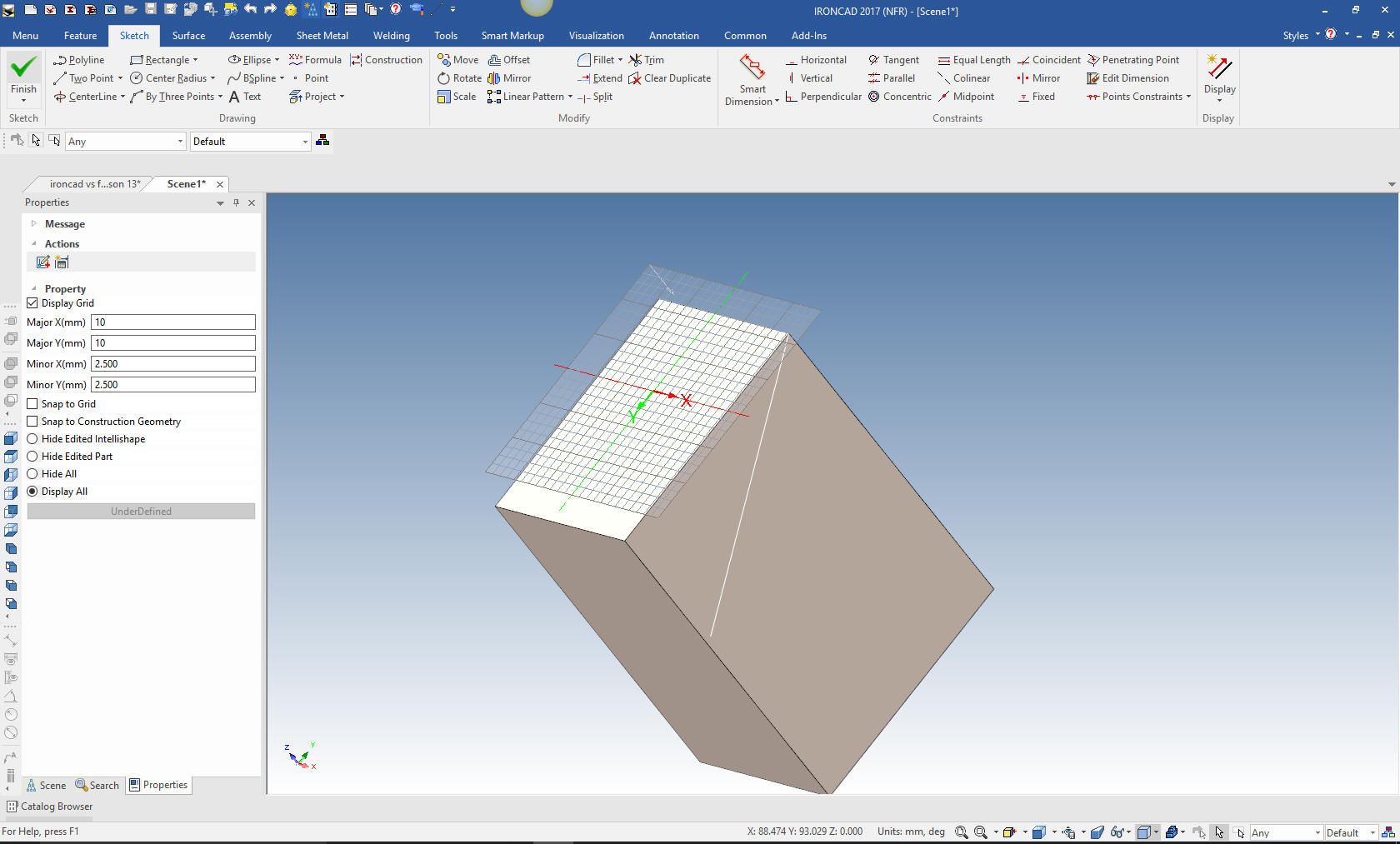Select the Trim tool
This screenshot has width=1400, height=844.
click(x=646, y=60)
